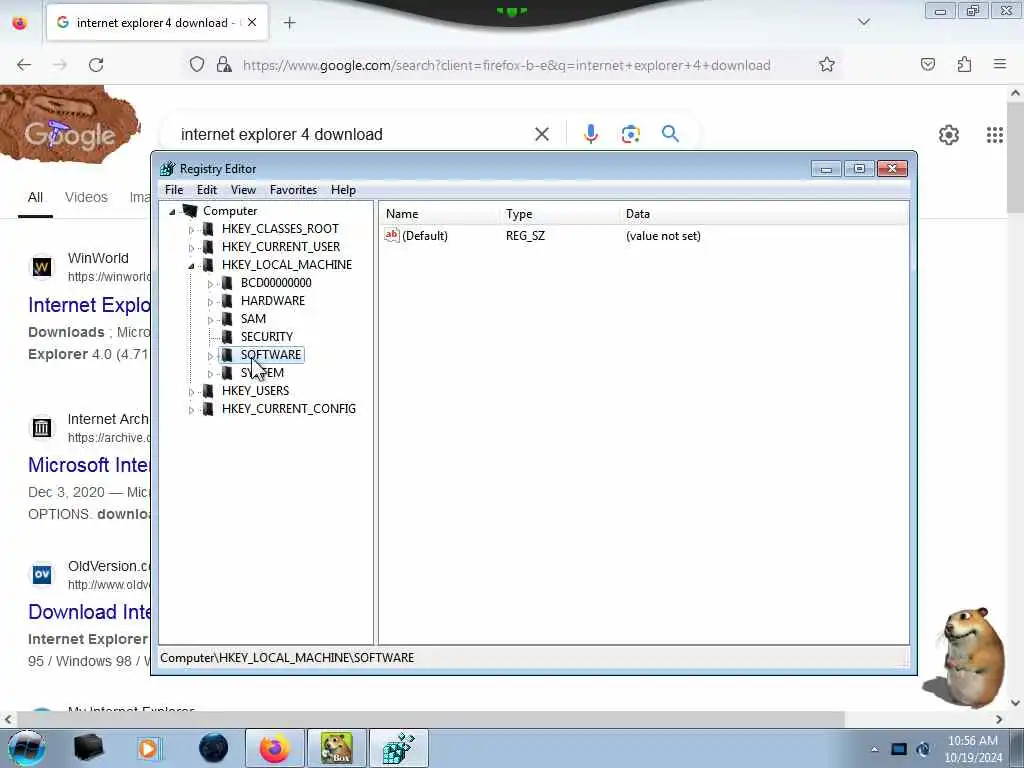
Task: Open Firefox from the taskbar
Action: (x=274, y=748)
